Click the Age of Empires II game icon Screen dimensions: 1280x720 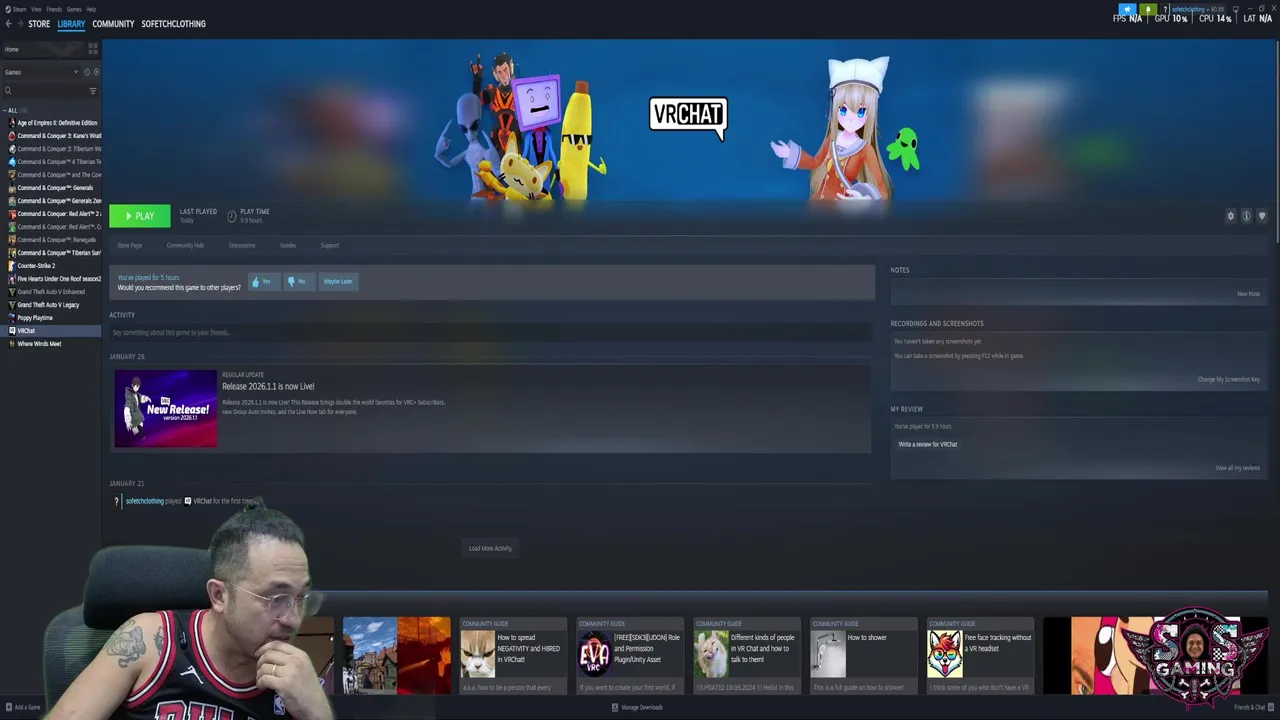pos(12,123)
